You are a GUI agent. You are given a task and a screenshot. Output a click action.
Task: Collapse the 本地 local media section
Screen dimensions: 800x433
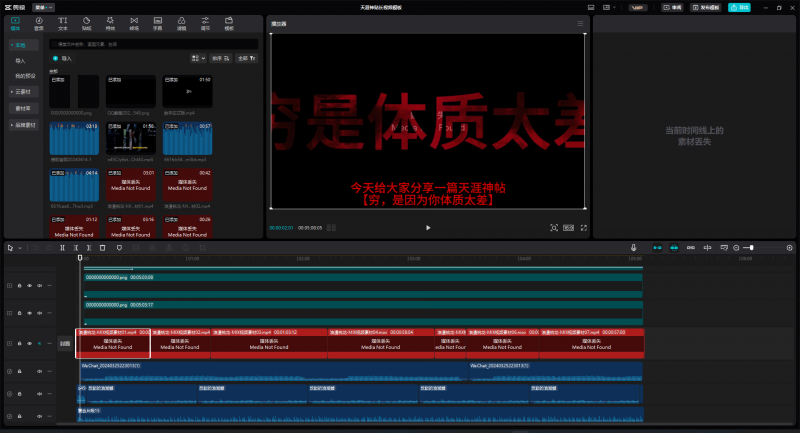coord(23,45)
